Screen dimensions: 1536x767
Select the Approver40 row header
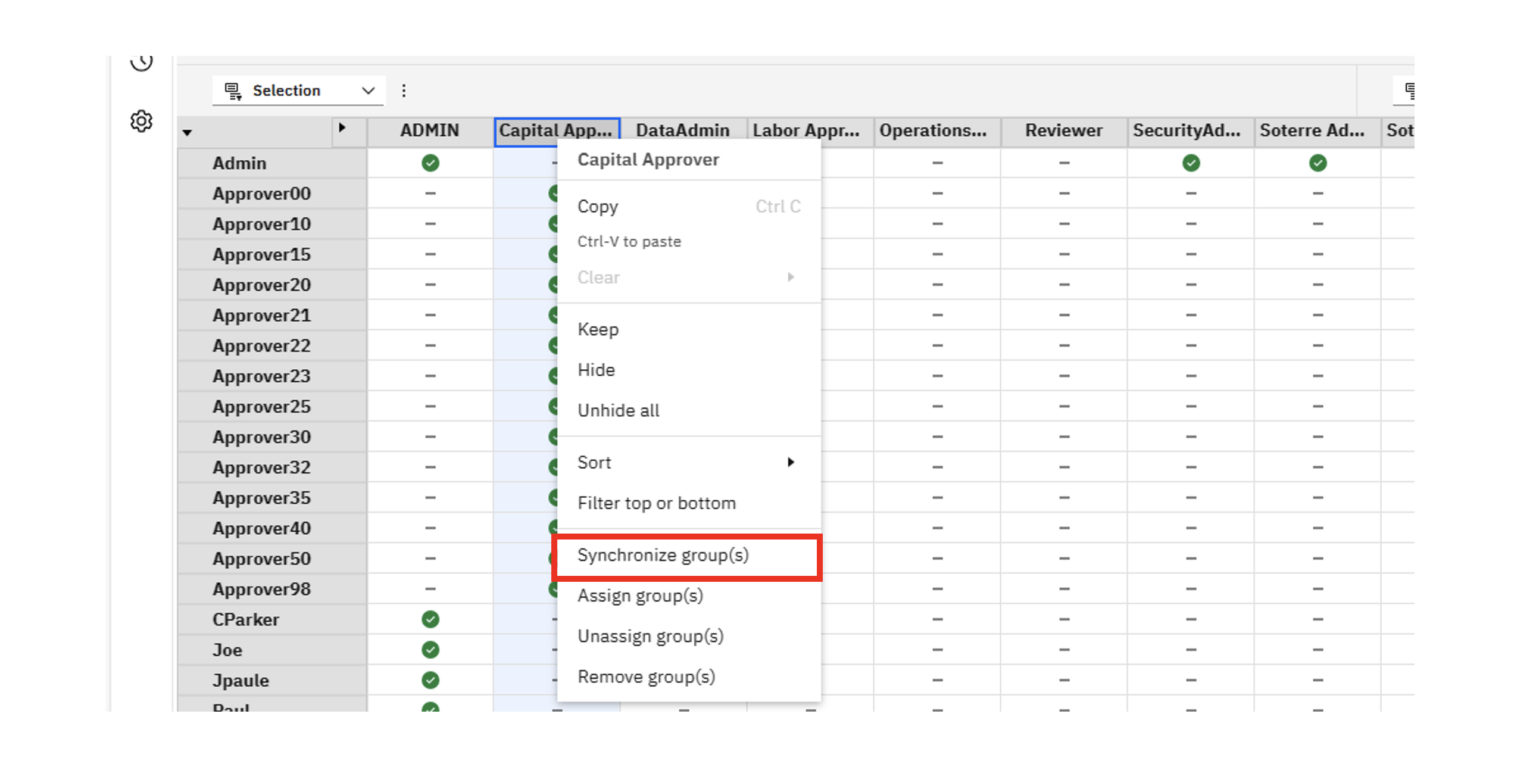(272, 529)
